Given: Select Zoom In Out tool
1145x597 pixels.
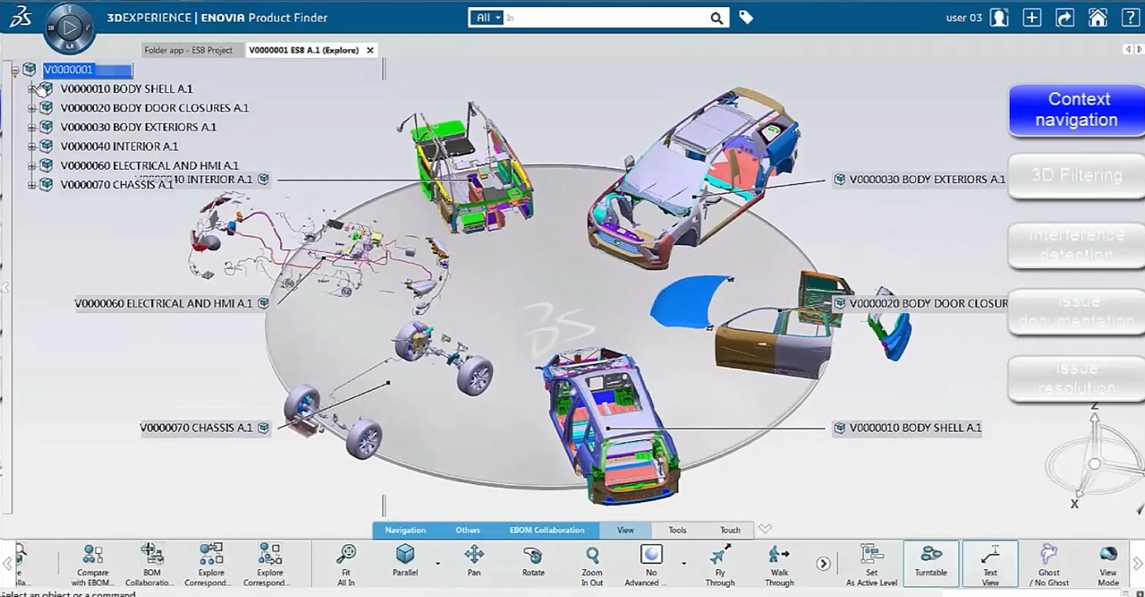Looking at the screenshot, I should click(592, 564).
